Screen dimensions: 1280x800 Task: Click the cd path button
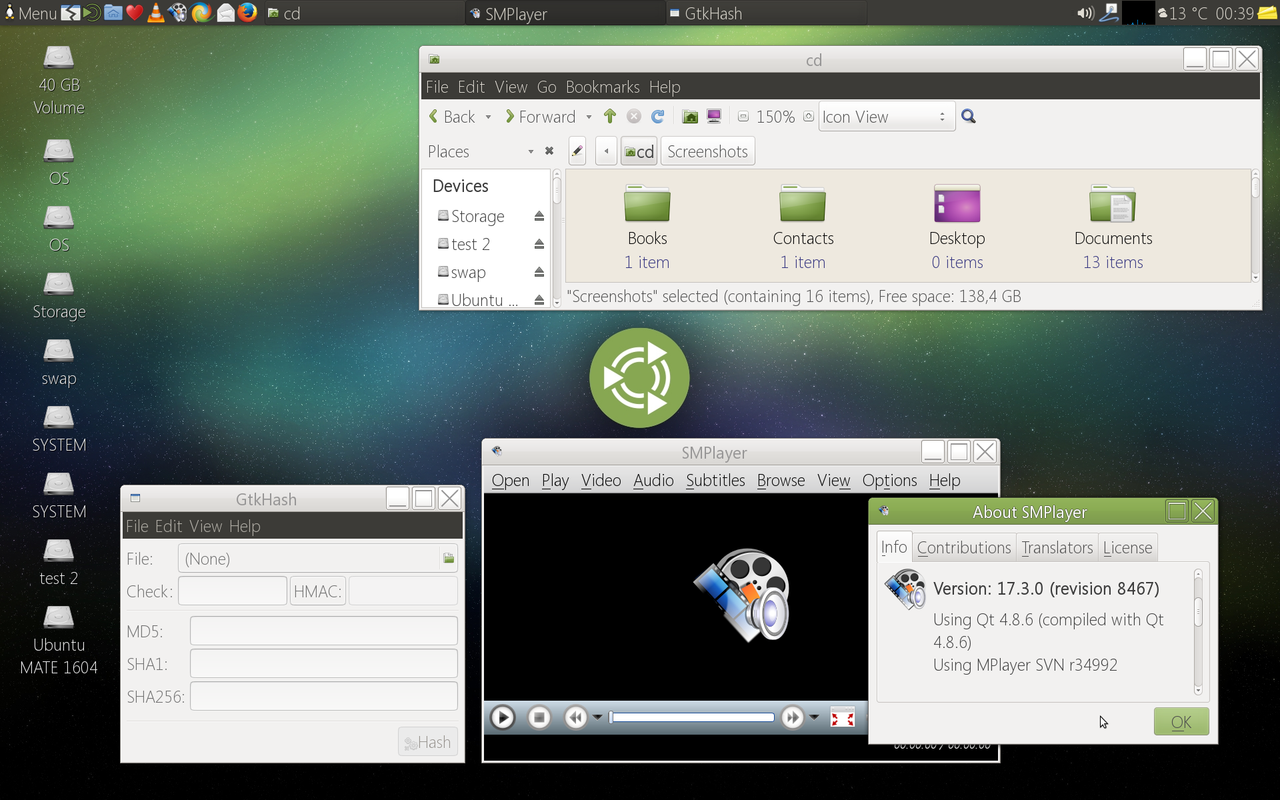[x=639, y=151]
